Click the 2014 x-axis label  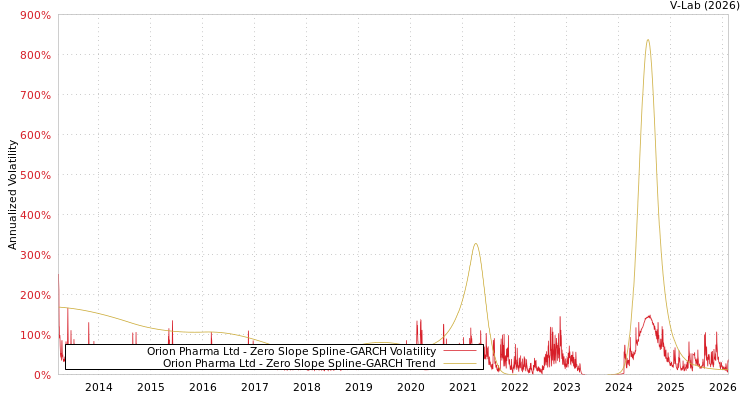coord(99,387)
